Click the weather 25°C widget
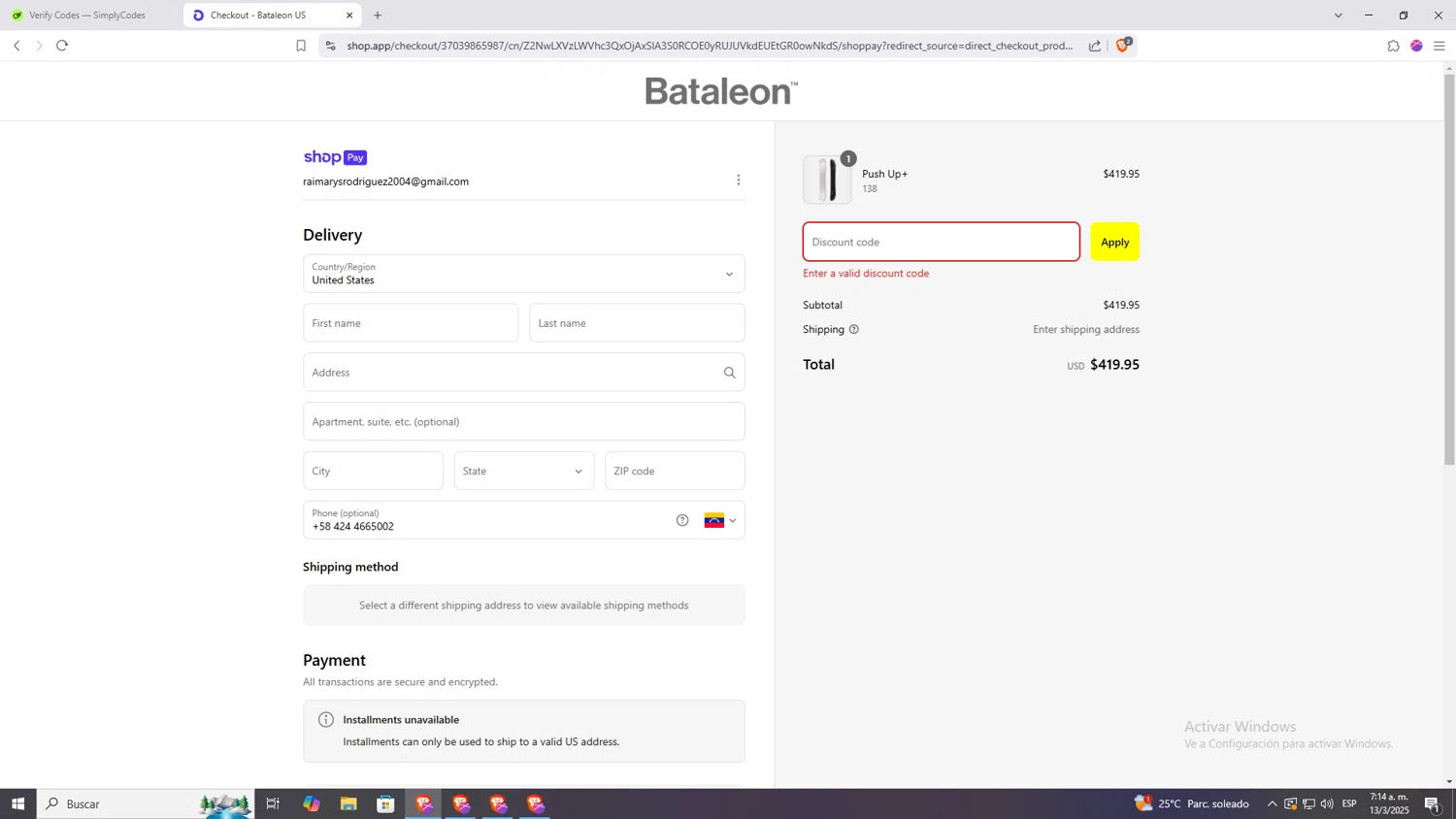Viewport: 1456px width, 819px height. [1192, 803]
